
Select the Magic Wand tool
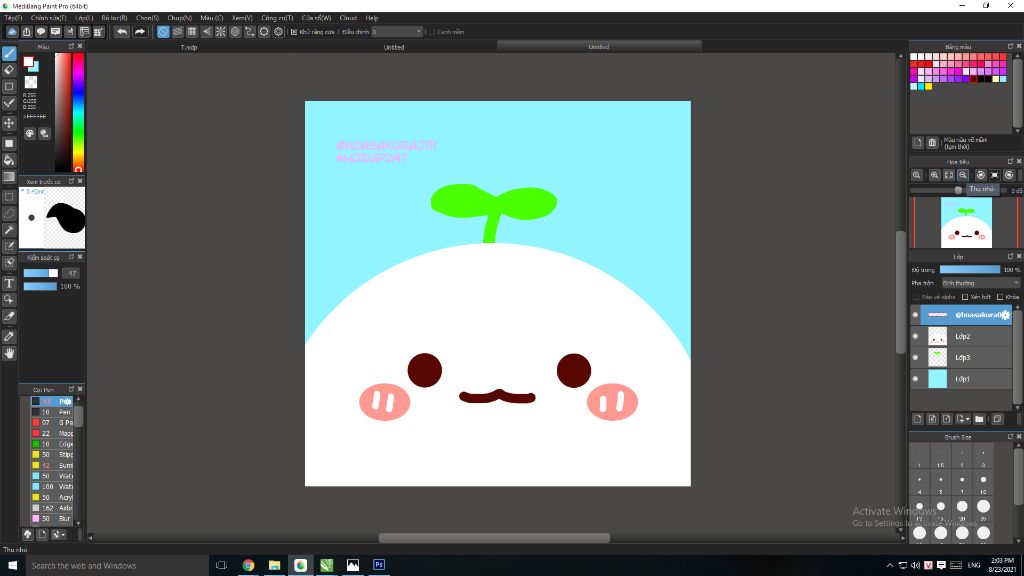coord(9,230)
